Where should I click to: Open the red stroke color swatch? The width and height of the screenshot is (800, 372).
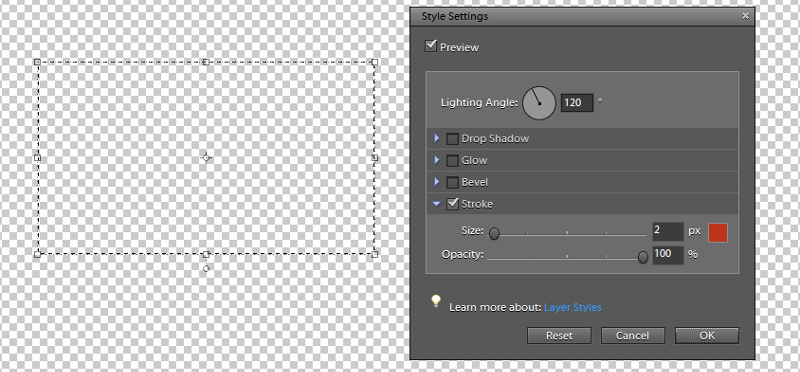(718, 232)
